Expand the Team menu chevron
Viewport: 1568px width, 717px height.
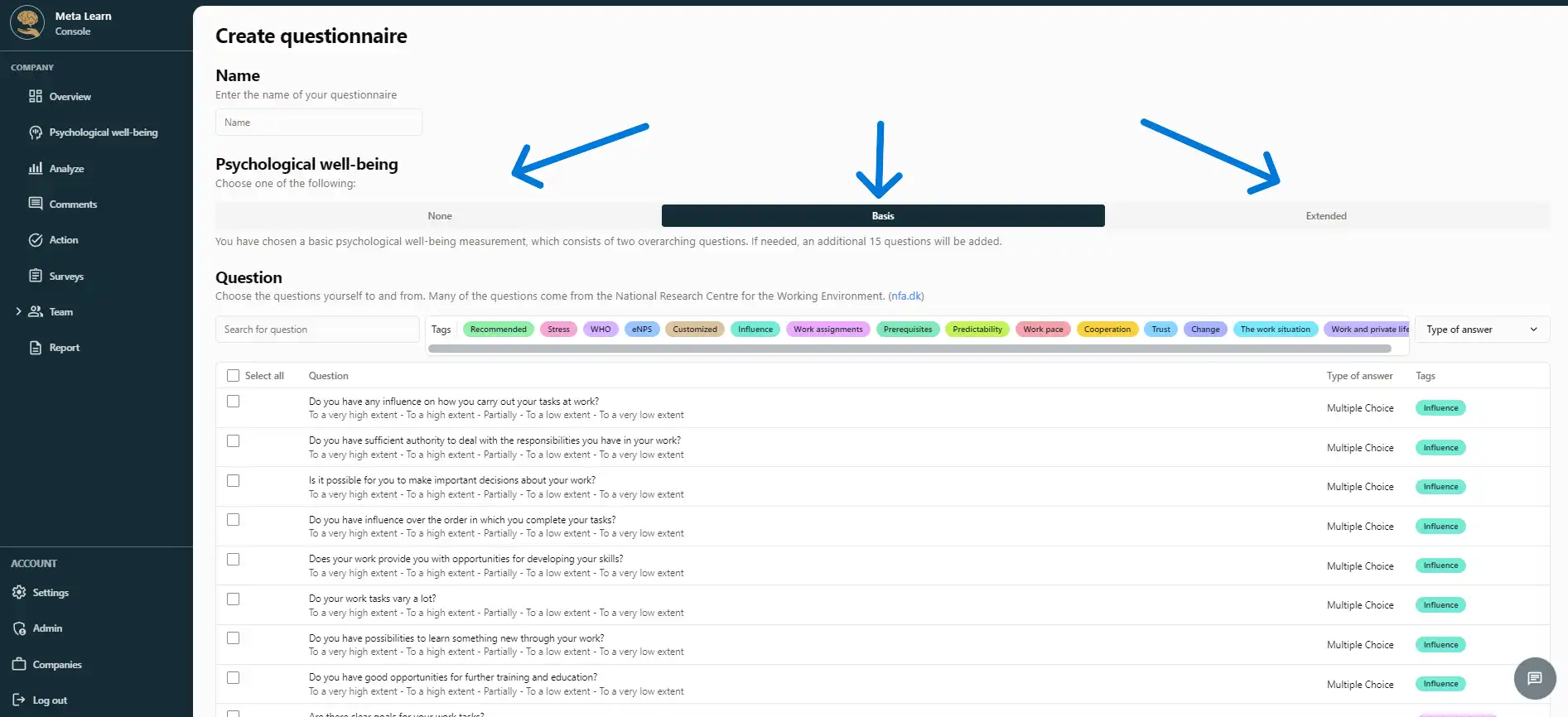click(x=18, y=312)
